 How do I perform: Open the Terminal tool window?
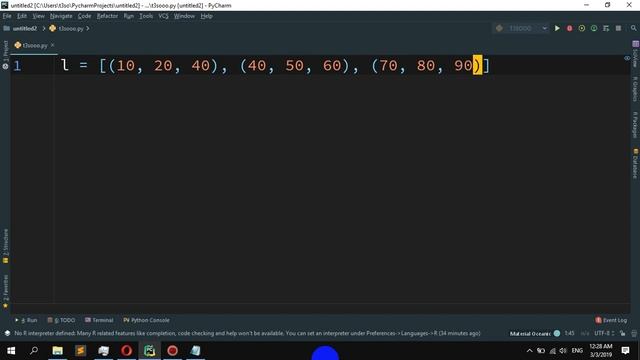pyautogui.click(x=99, y=320)
